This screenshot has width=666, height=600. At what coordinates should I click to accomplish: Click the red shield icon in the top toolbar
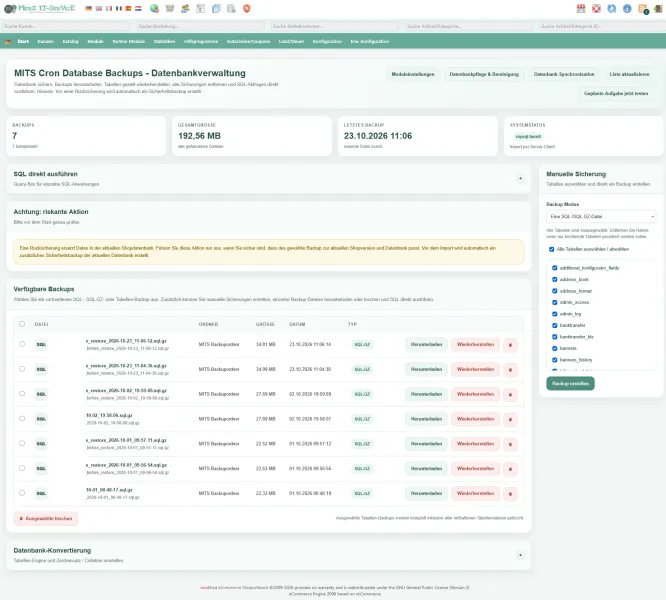click(x=247, y=8)
